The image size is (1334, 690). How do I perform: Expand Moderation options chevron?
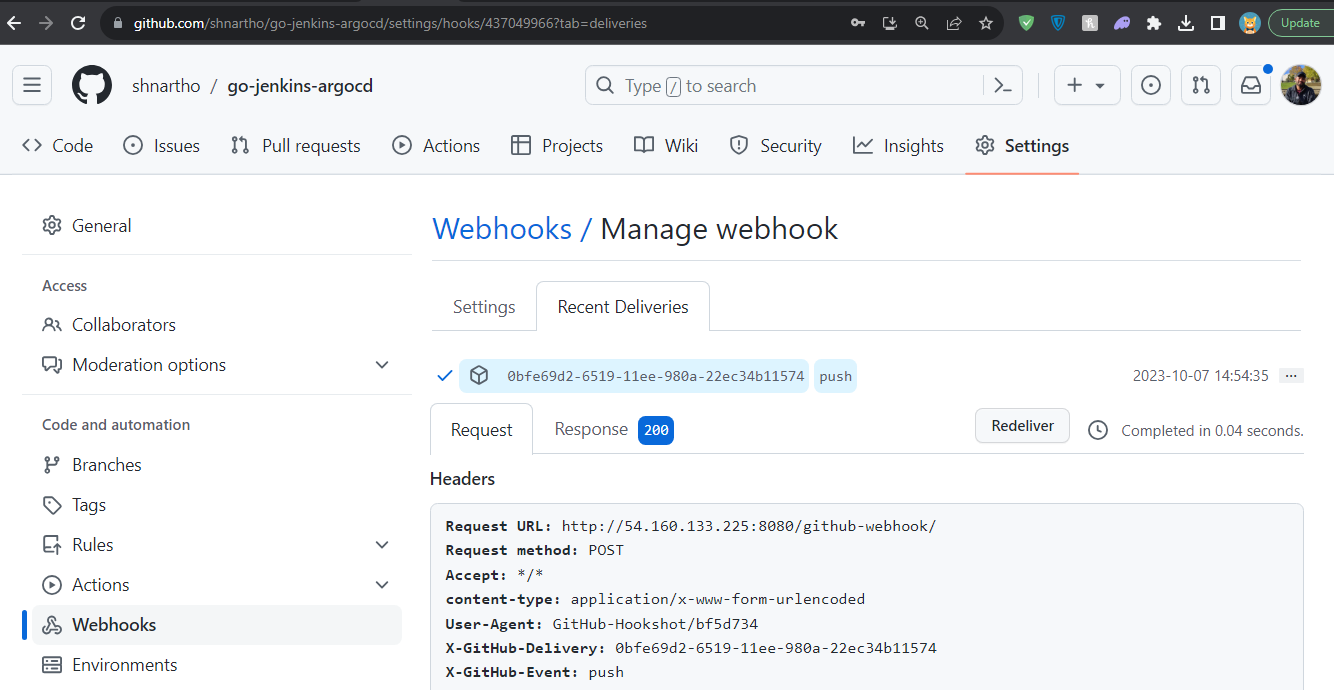coord(382,365)
